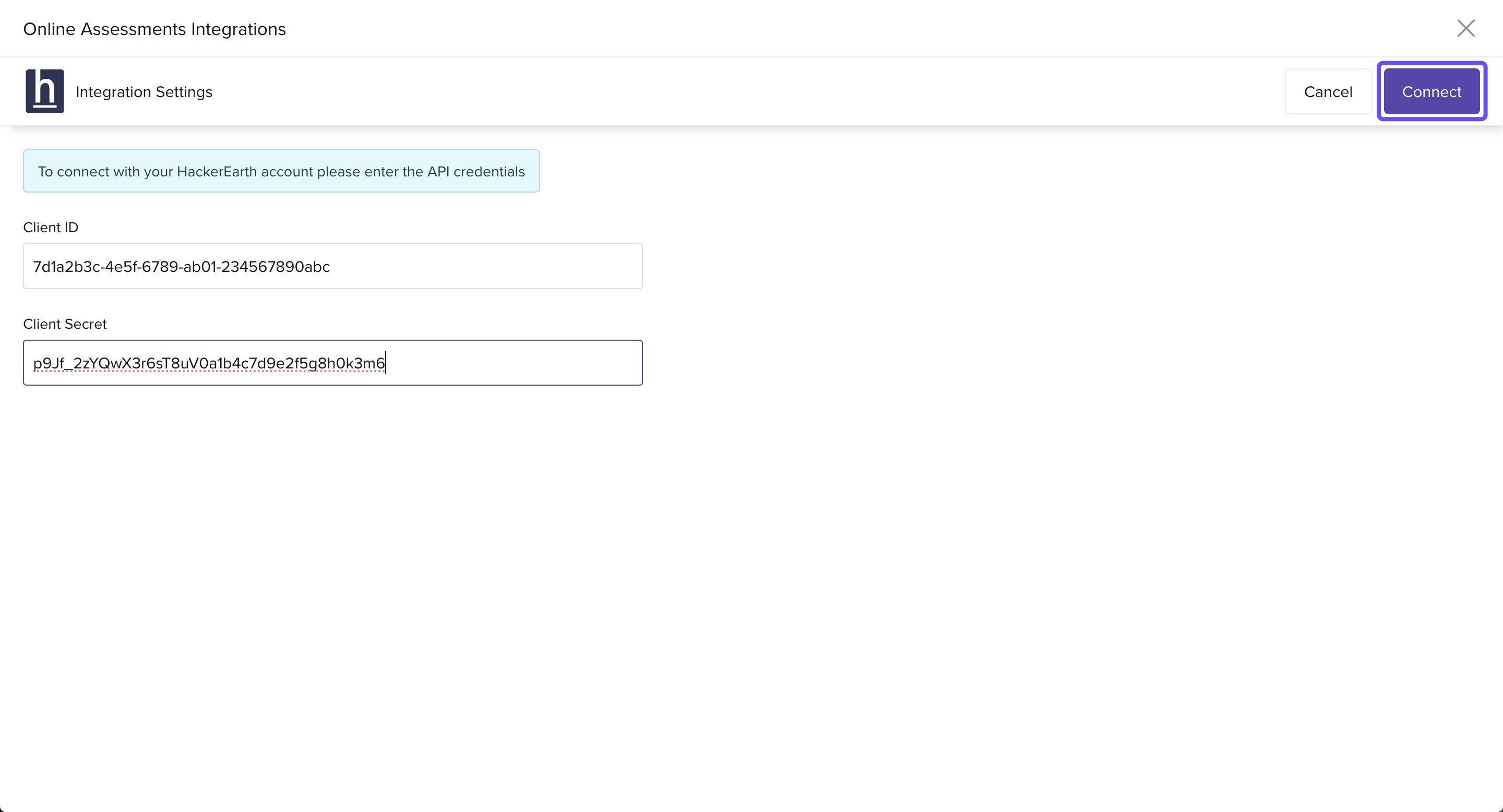
Task: Focus the Client ID input field
Action: pos(332,266)
